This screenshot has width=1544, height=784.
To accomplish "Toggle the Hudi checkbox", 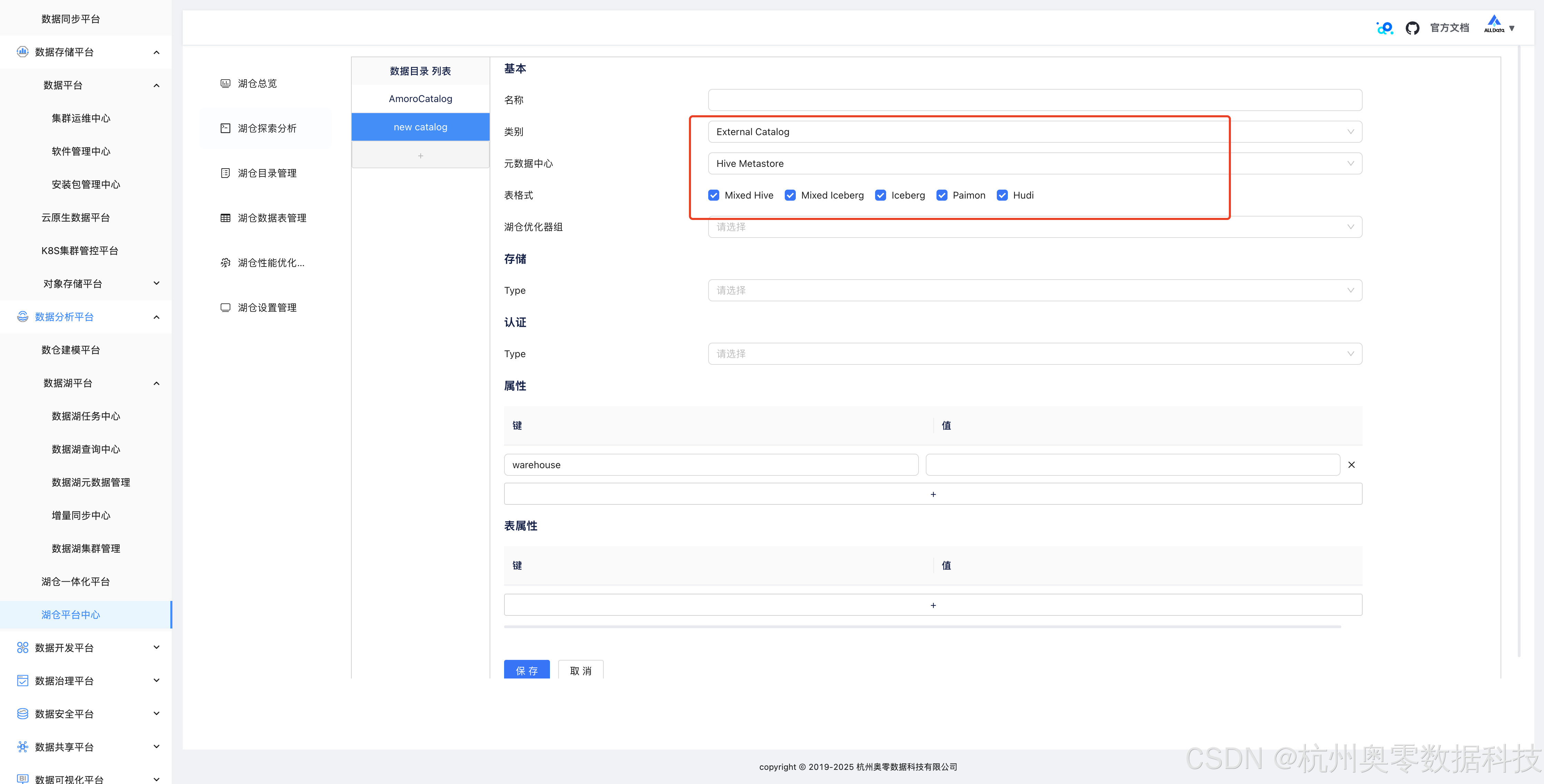I will [1002, 195].
